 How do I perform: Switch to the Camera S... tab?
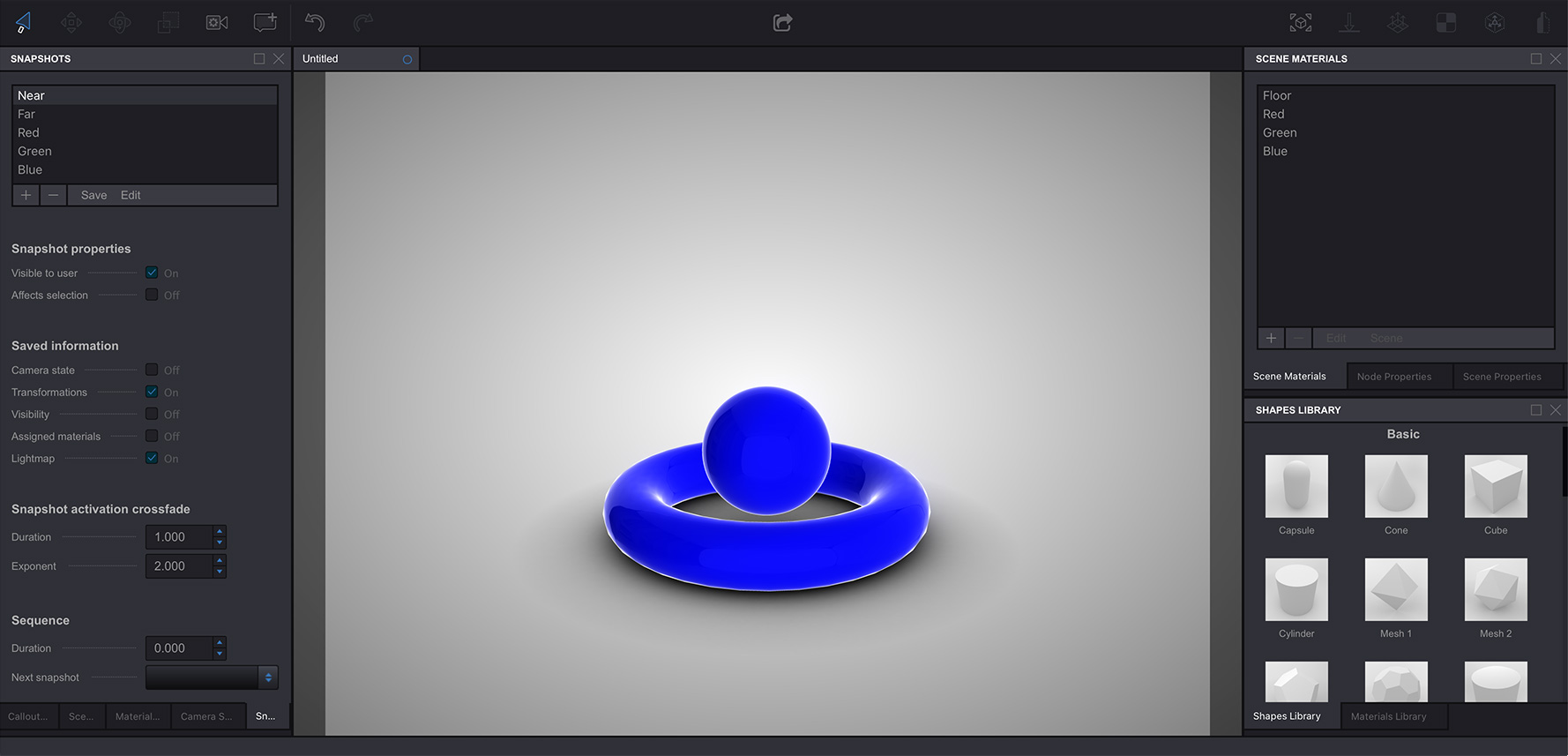tap(206, 716)
